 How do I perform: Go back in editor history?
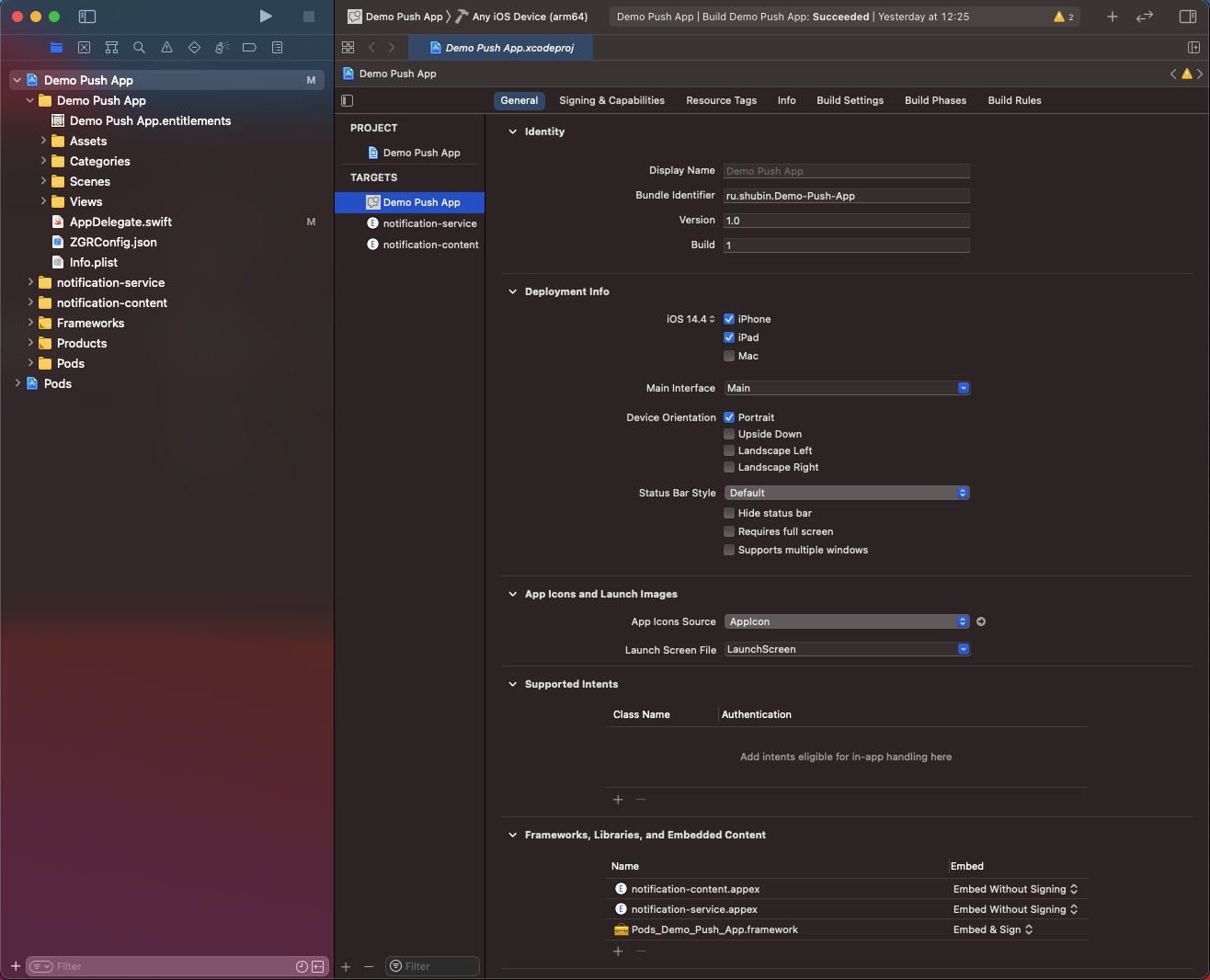coord(371,47)
